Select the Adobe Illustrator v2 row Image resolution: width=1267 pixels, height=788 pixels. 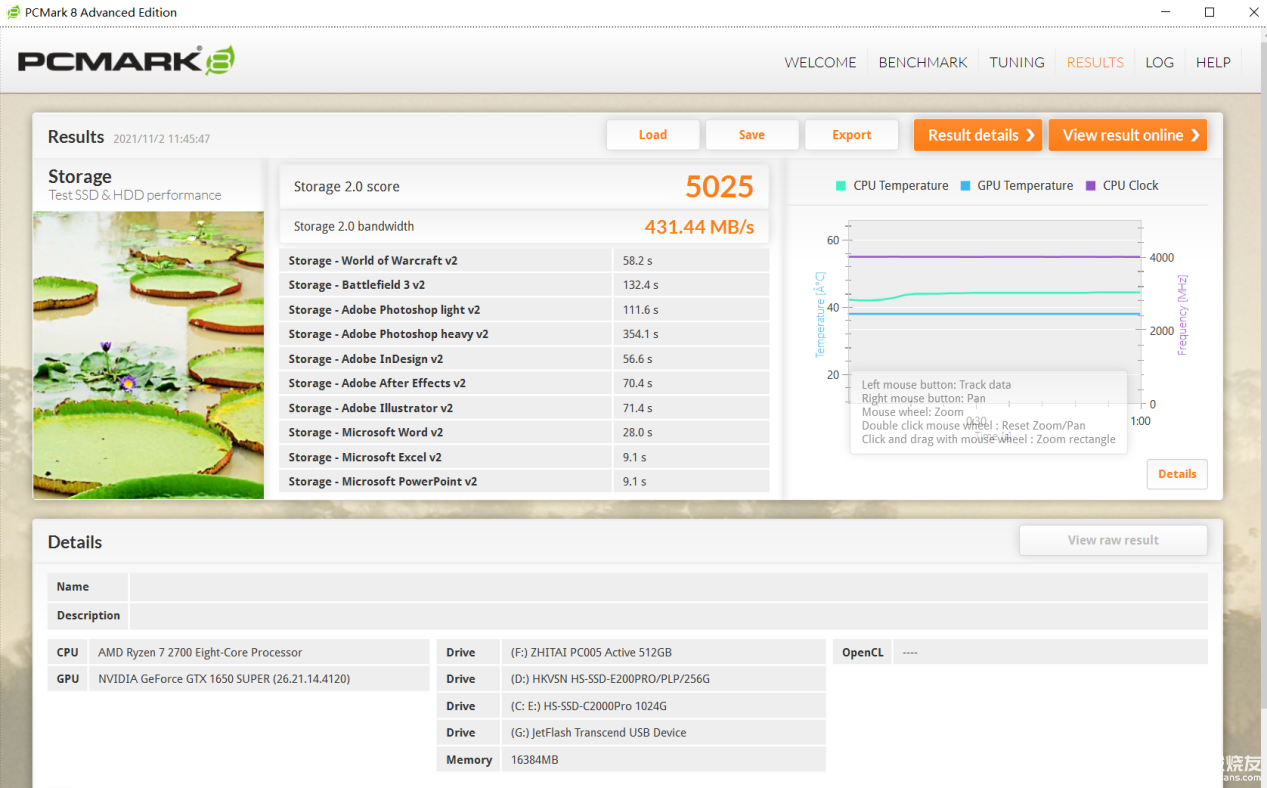pos(524,408)
